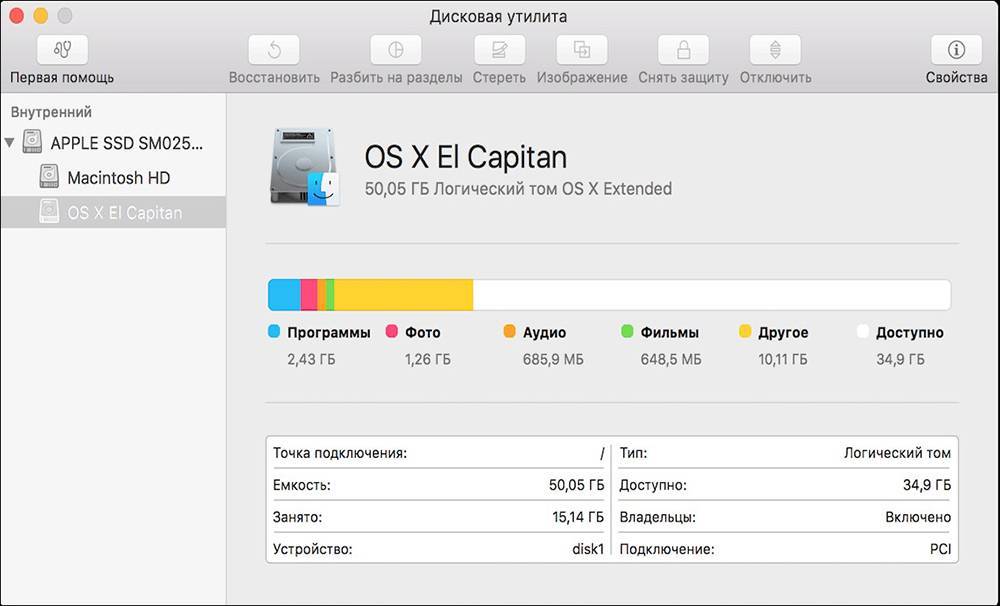Select OS X El Capitan in sidebar
This screenshot has width=1000, height=606.
click(x=124, y=213)
